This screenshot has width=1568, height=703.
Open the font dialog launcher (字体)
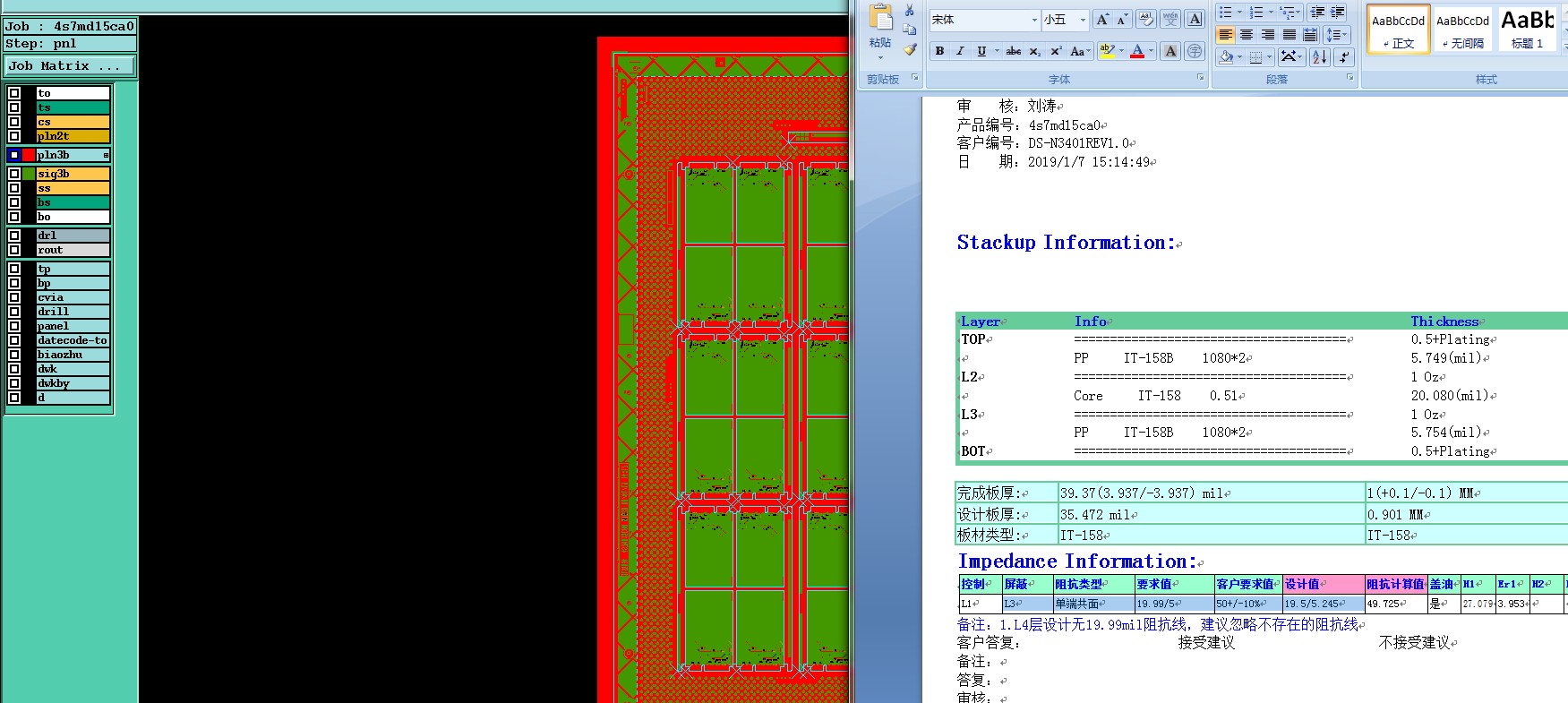(1201, 78)
